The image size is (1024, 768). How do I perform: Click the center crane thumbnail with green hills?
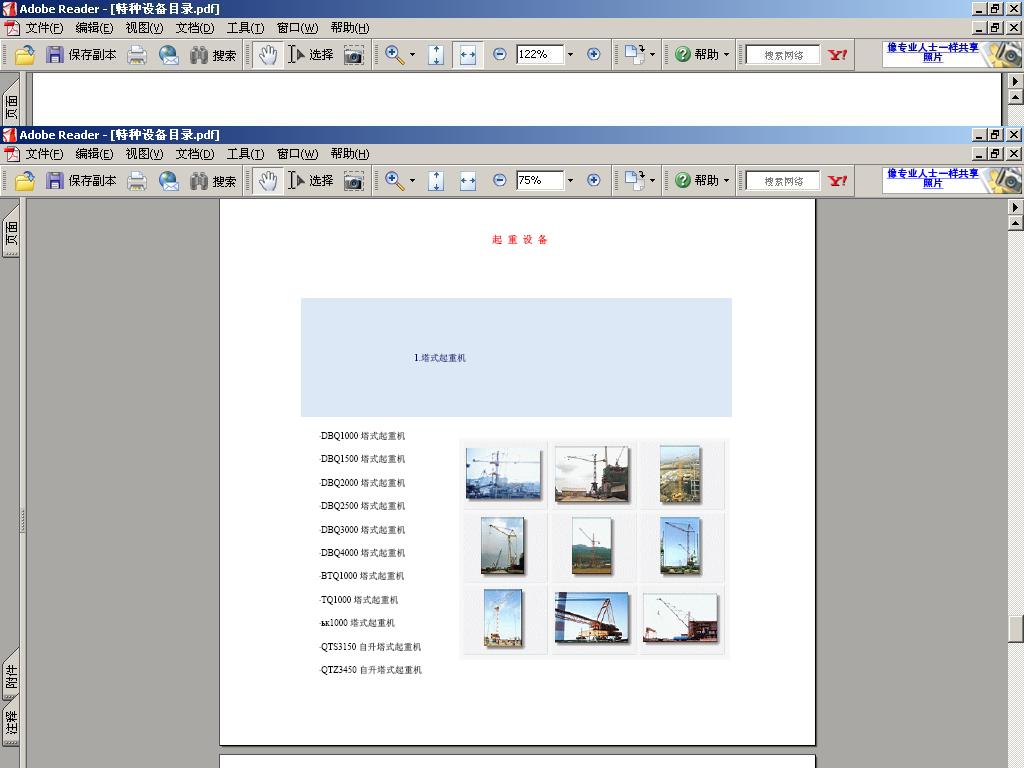tap(592, 547)
